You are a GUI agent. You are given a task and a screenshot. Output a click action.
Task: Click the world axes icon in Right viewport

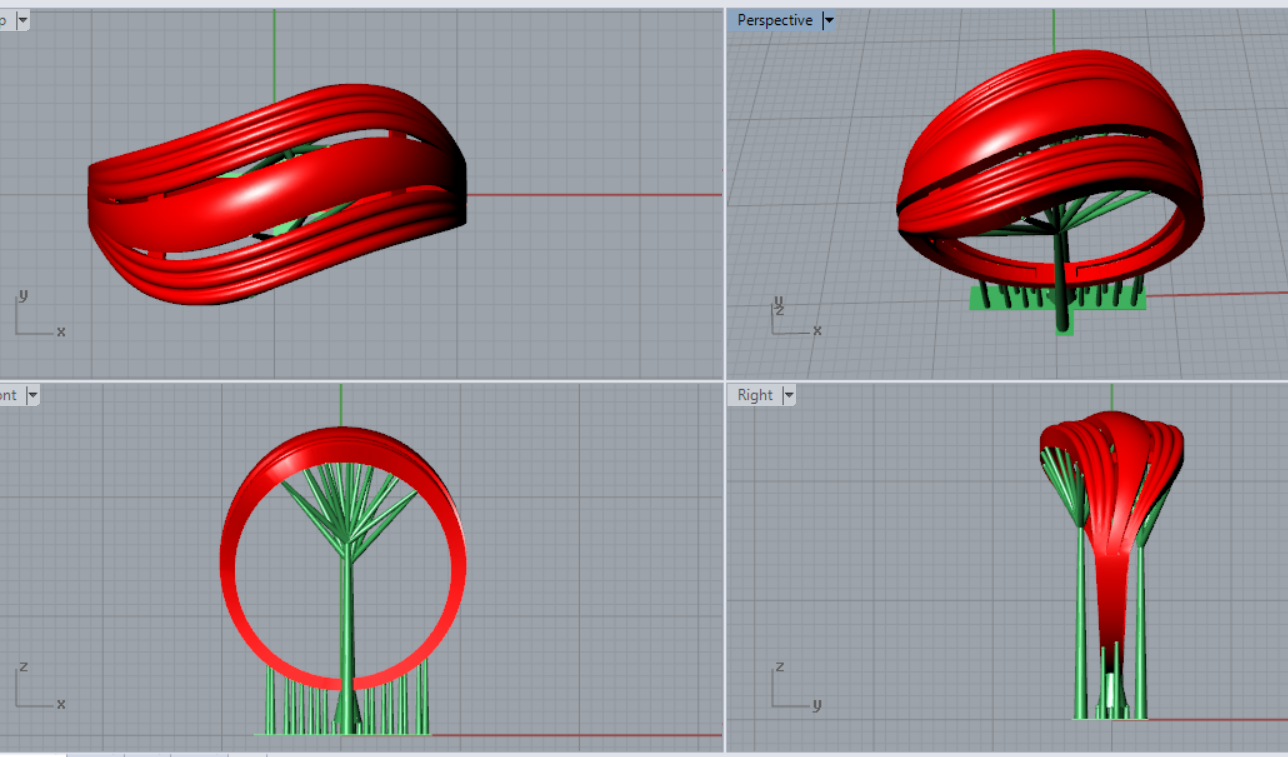click(x=794, y=690)
